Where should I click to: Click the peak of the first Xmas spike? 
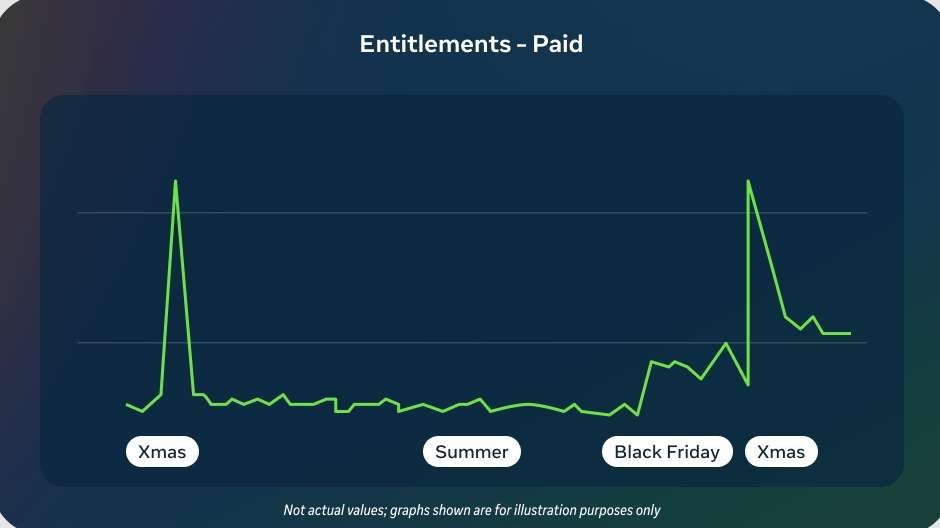(x=176, y=181)
